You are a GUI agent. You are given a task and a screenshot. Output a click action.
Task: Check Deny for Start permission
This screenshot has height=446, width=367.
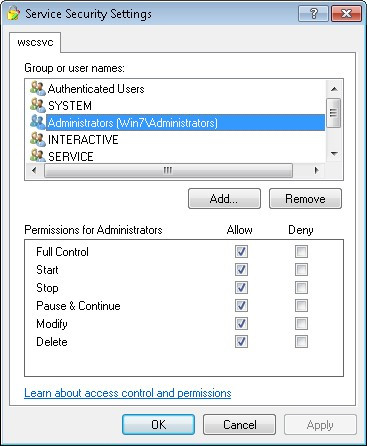pyautogui.click(x=301, y=269)
